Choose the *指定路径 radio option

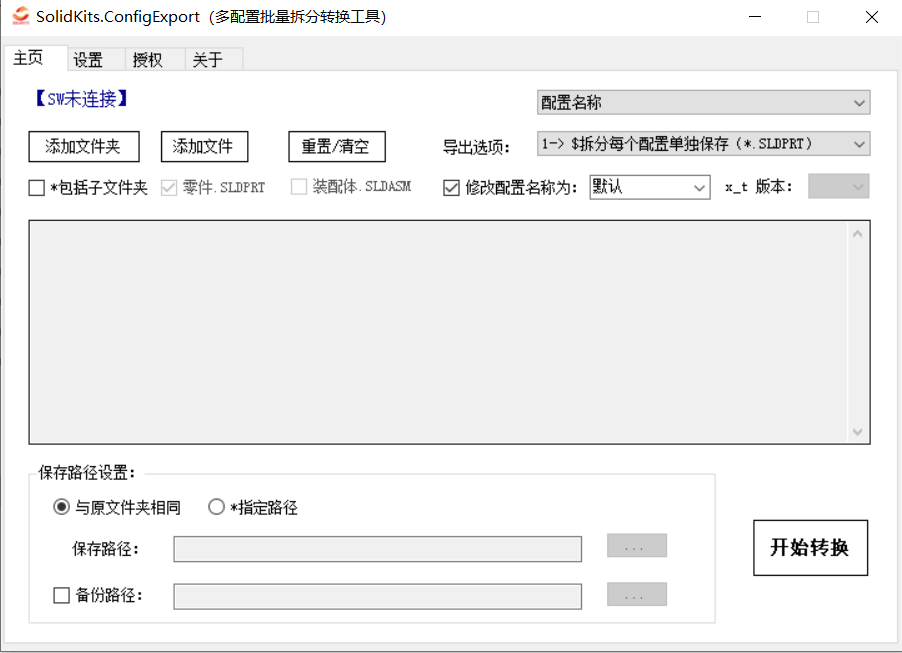(x=216, y=507)
